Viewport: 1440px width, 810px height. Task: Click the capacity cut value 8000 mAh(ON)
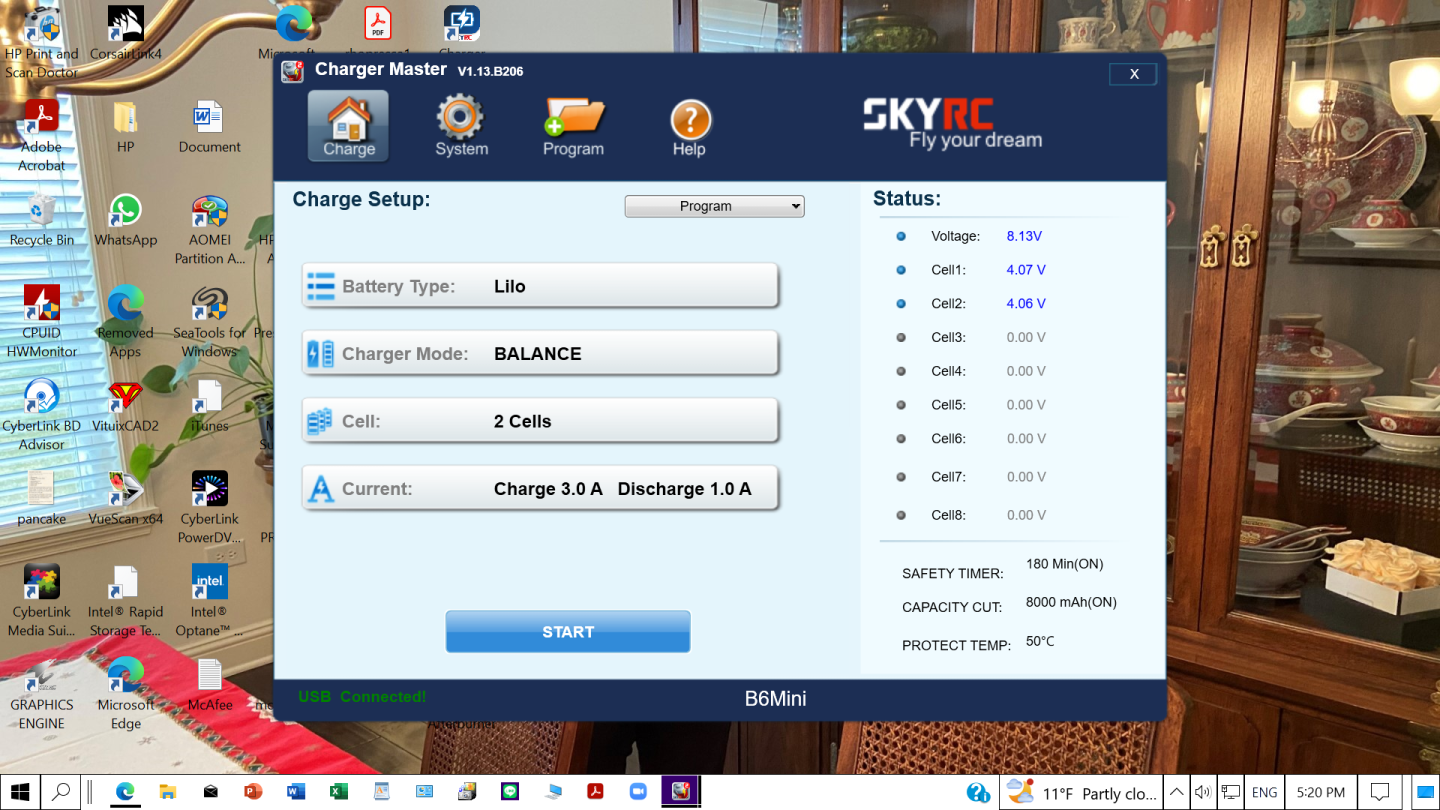pyautogui.click(x=1071, y=602)
